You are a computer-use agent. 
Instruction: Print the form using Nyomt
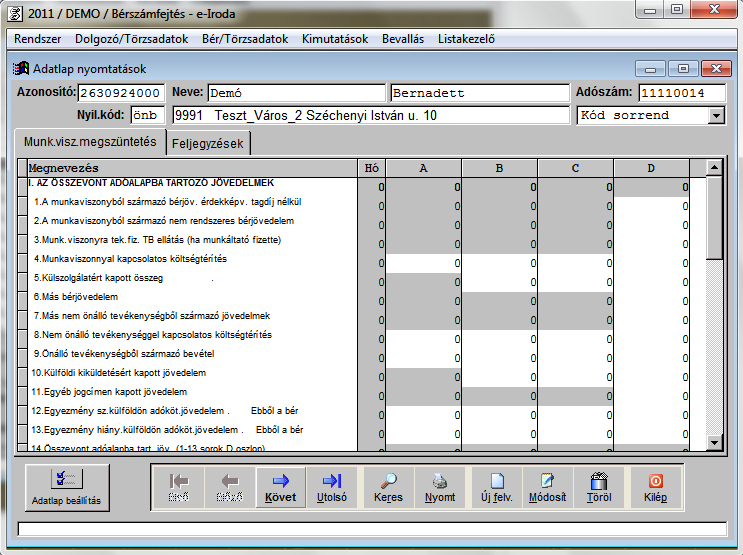[440, 487]
